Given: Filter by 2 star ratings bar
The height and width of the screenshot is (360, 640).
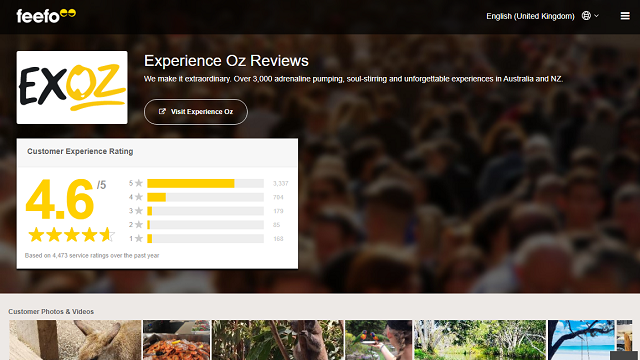Looking at the screenshot, I should point(205,224).
